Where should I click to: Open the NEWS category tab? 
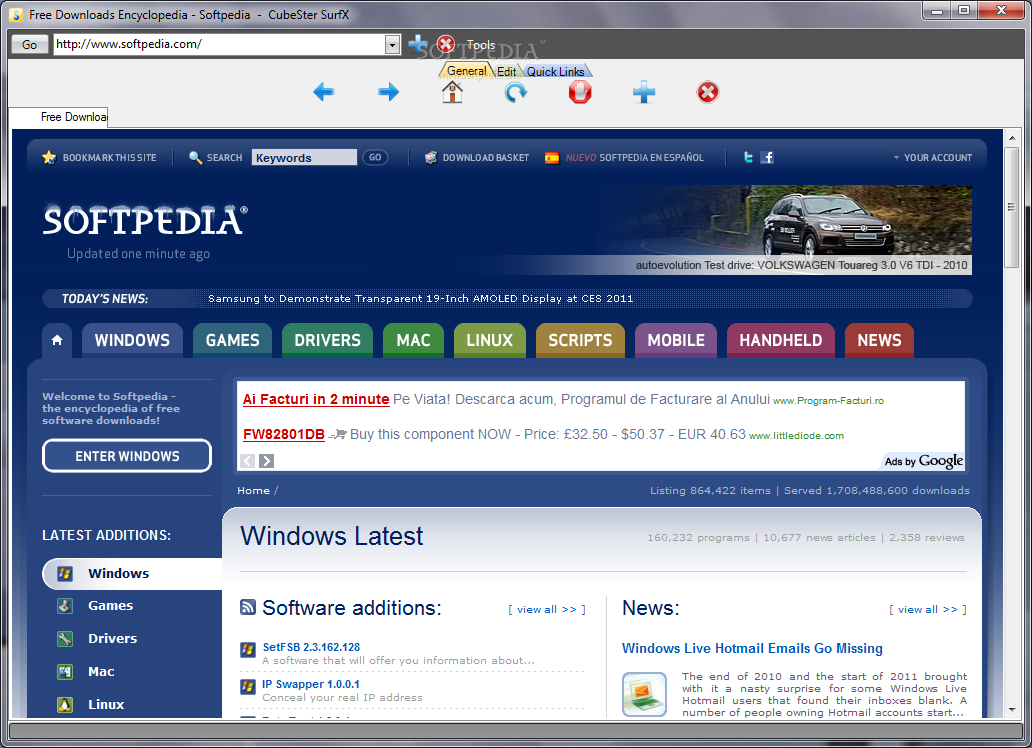click(x=879, y=340)
